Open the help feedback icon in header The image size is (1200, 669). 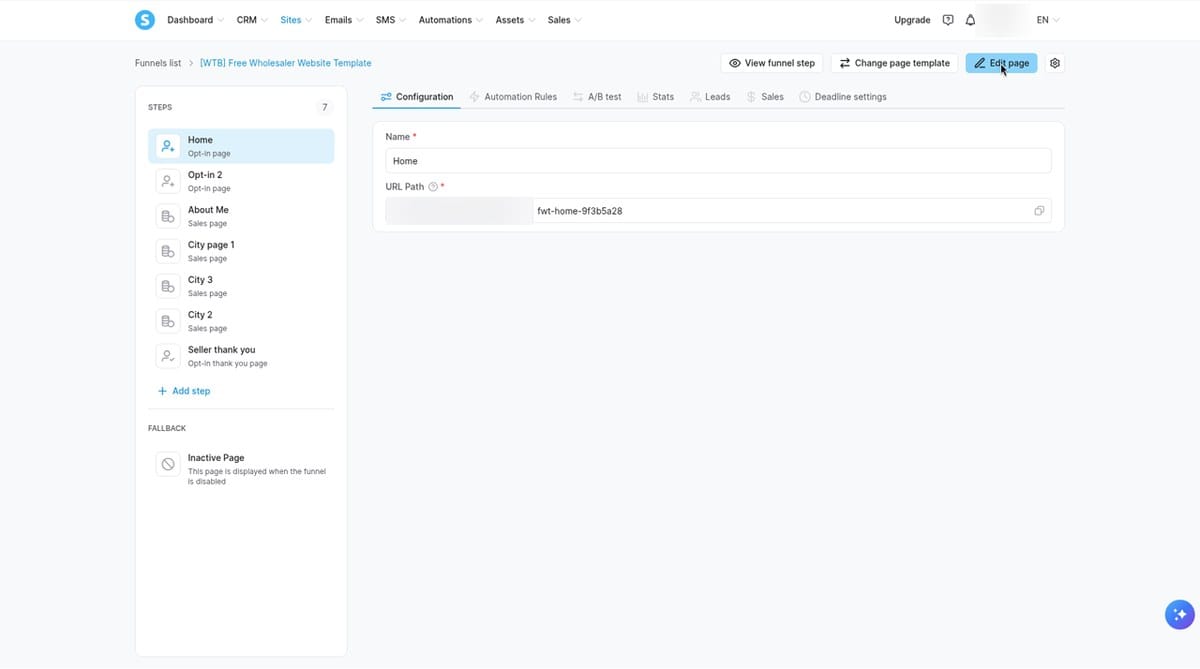click(948, 20)
